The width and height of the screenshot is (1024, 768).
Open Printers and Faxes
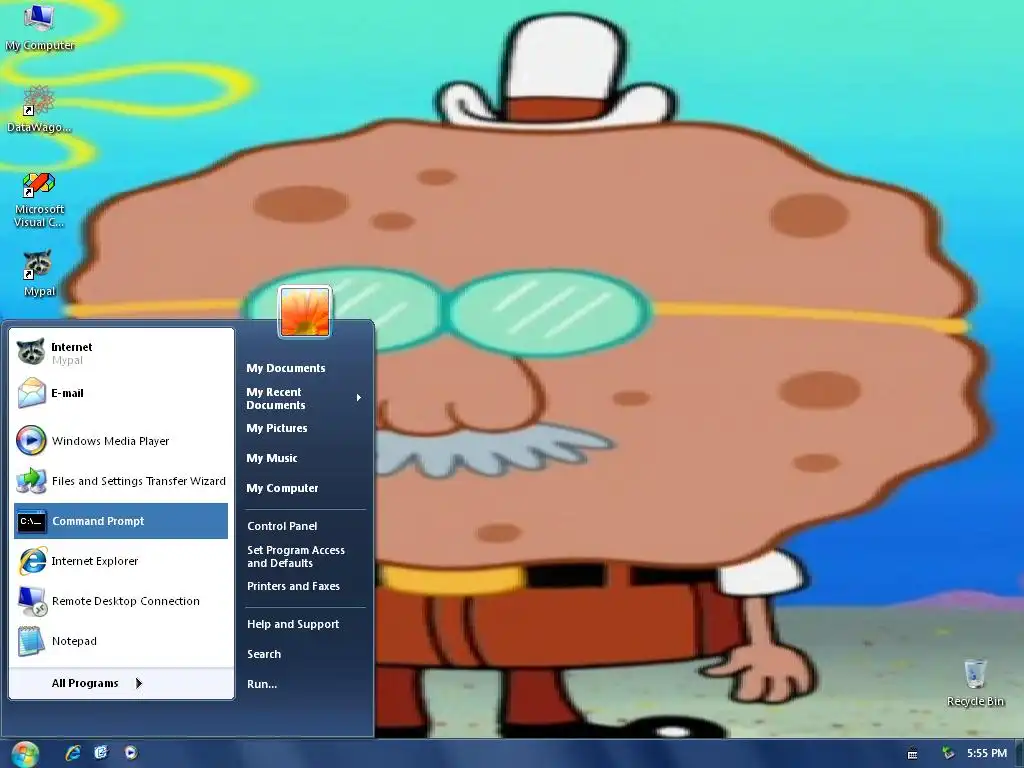[x=304, y=586]
